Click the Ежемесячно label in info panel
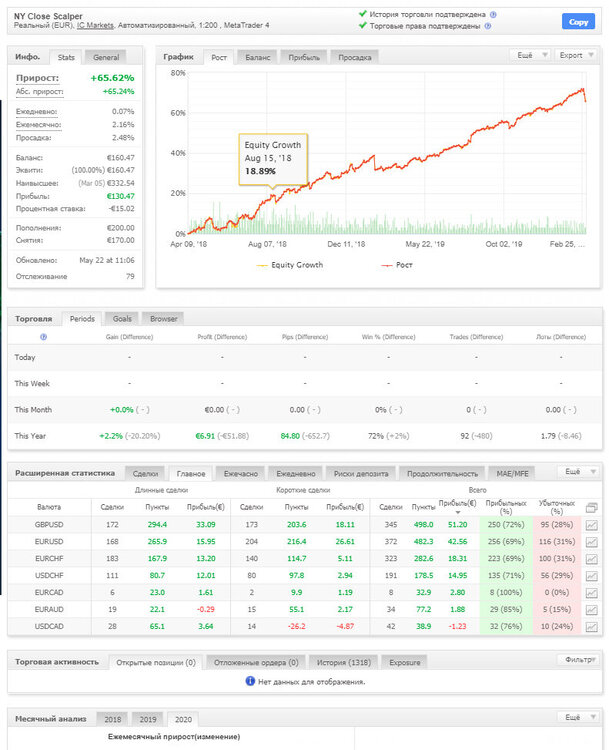Viewport: 609px width, 750px height. tap(38, 124)
